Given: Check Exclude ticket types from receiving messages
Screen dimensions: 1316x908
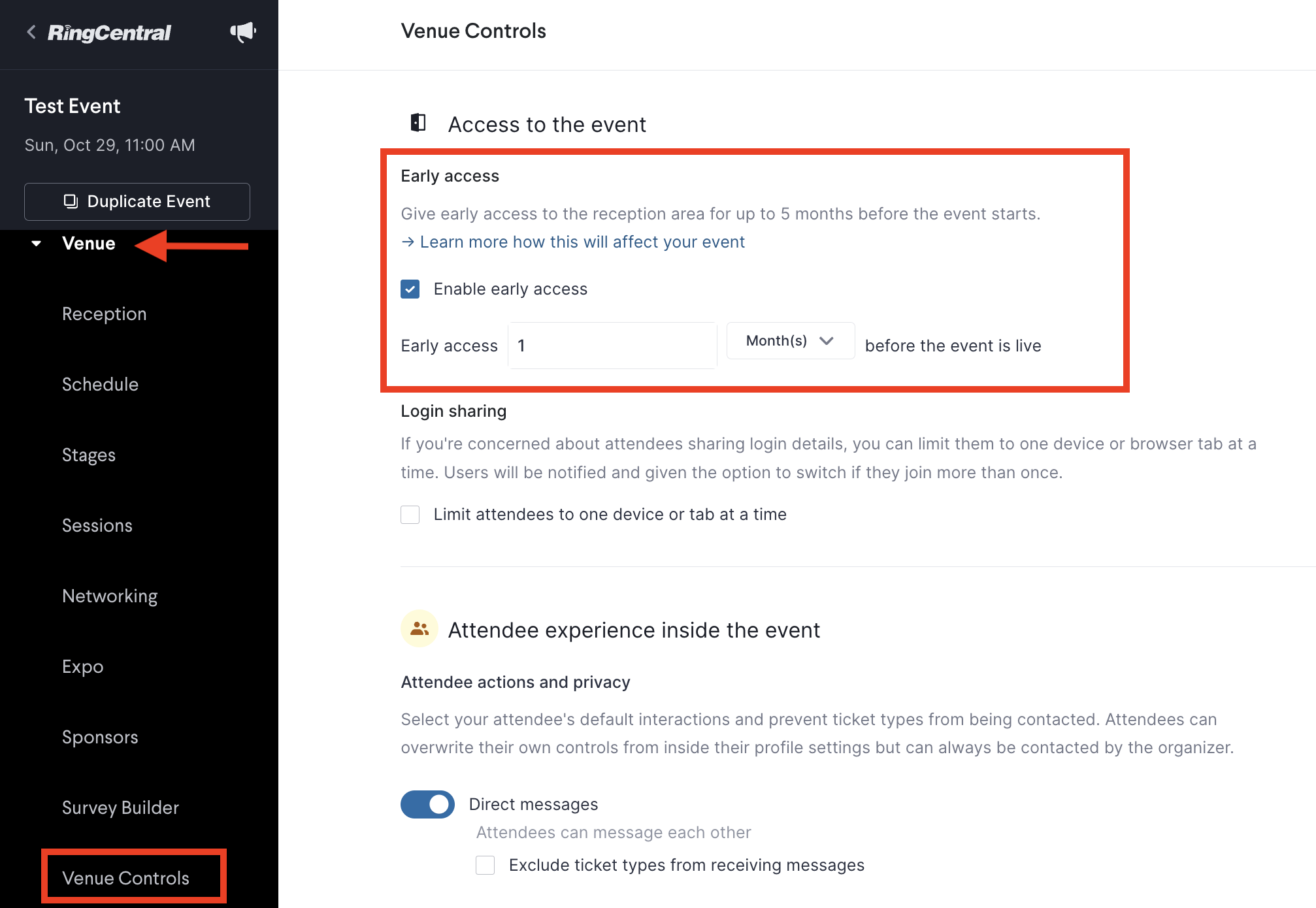Looking at the screenshot, I should coord(485,865).
